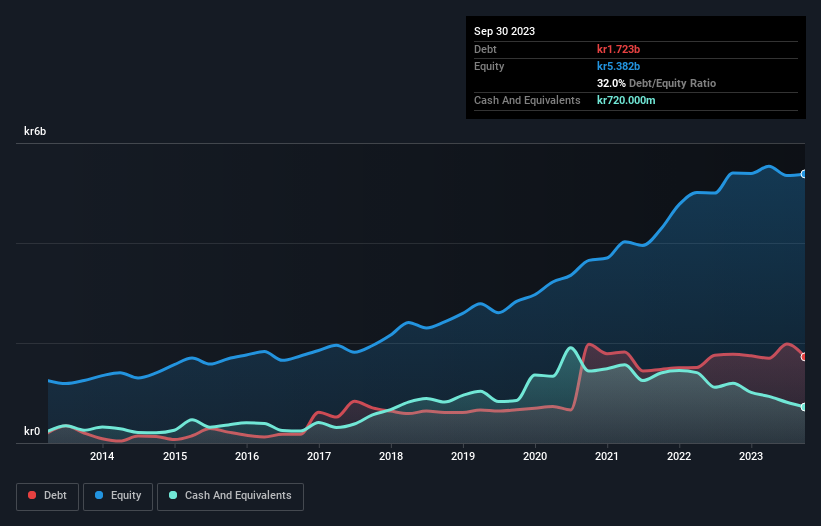Click the 2022 x-axis label
821x526 pixels.
[679, 456]
